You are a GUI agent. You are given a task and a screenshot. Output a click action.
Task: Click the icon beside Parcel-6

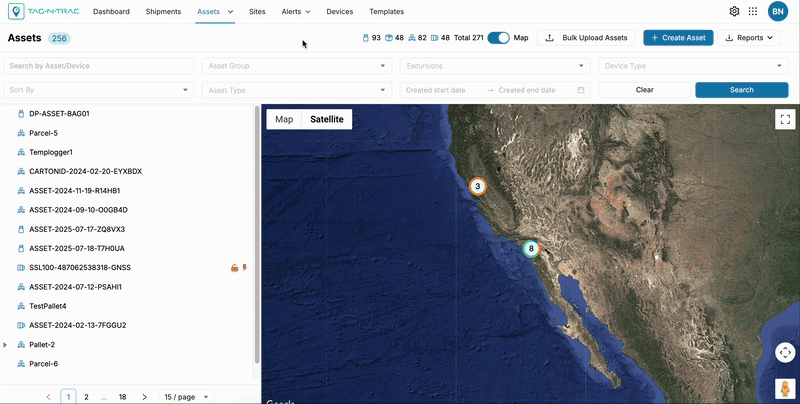pos(21,364)
